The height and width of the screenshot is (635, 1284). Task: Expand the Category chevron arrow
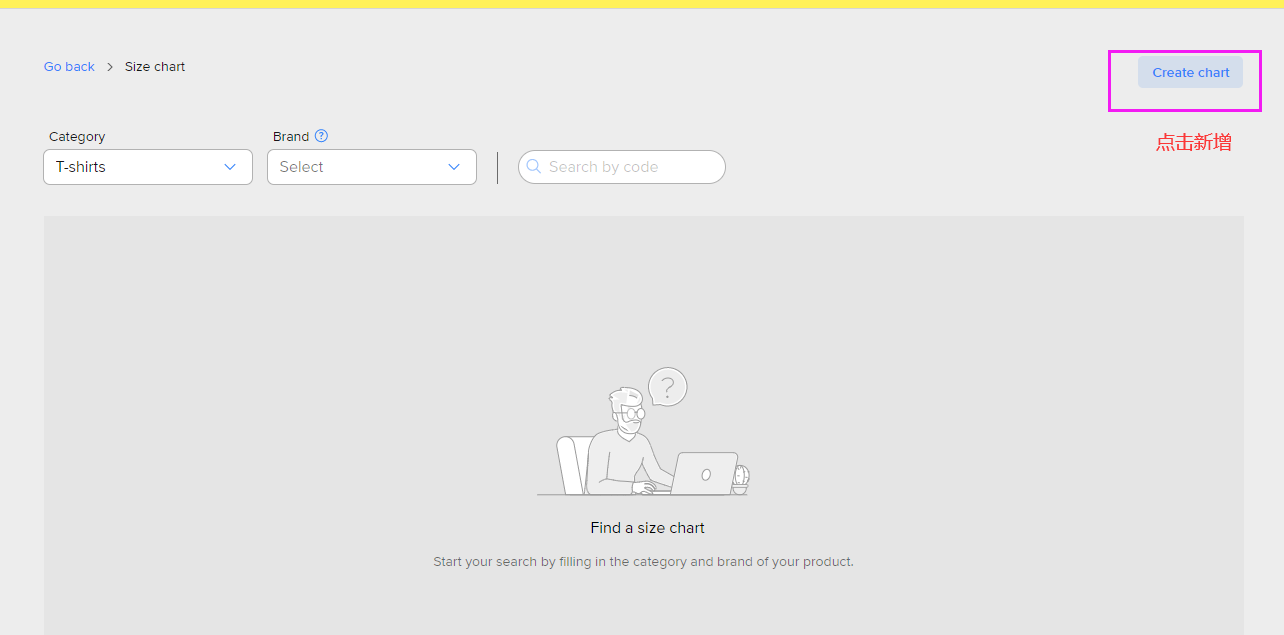click(230, 167)
